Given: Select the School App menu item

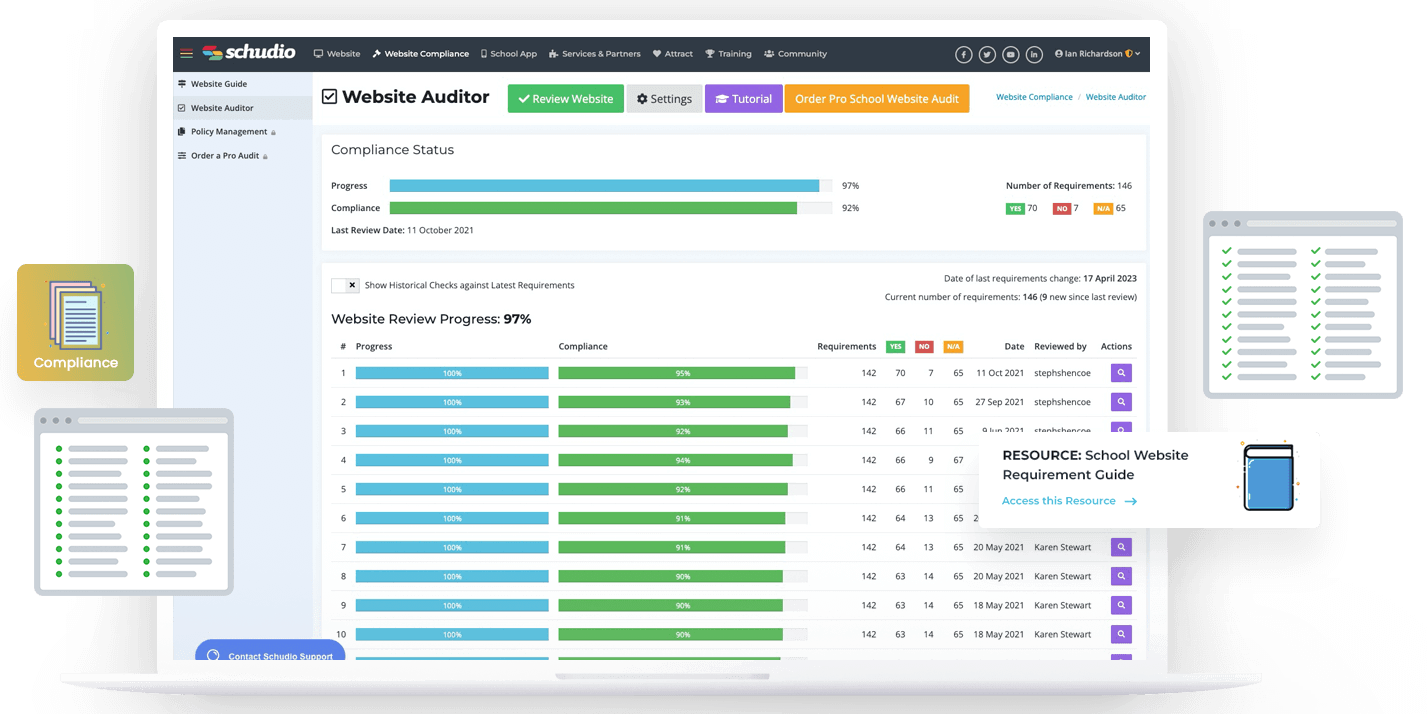Looking at the screenshot, I should 509,54.
